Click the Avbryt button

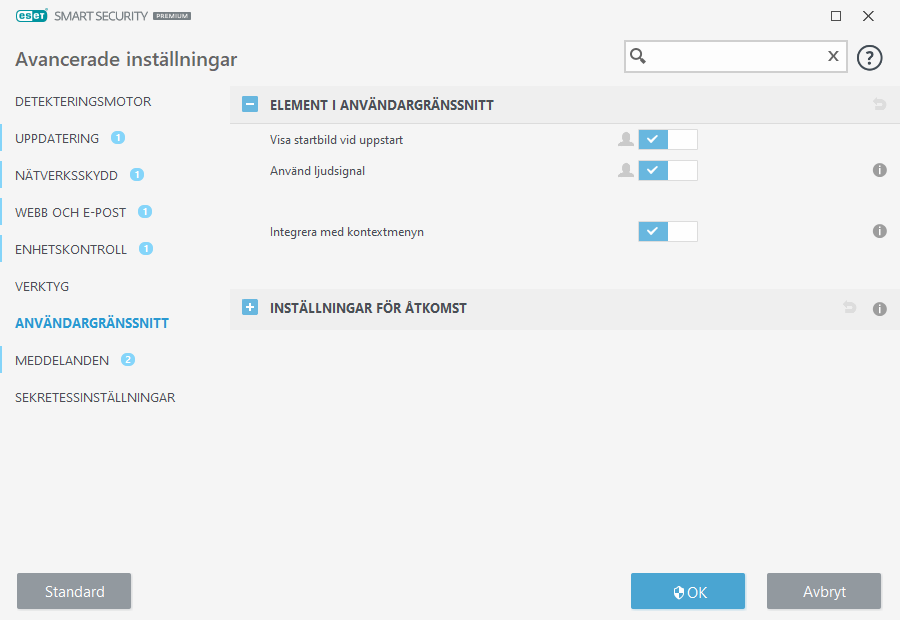point(824,591)
